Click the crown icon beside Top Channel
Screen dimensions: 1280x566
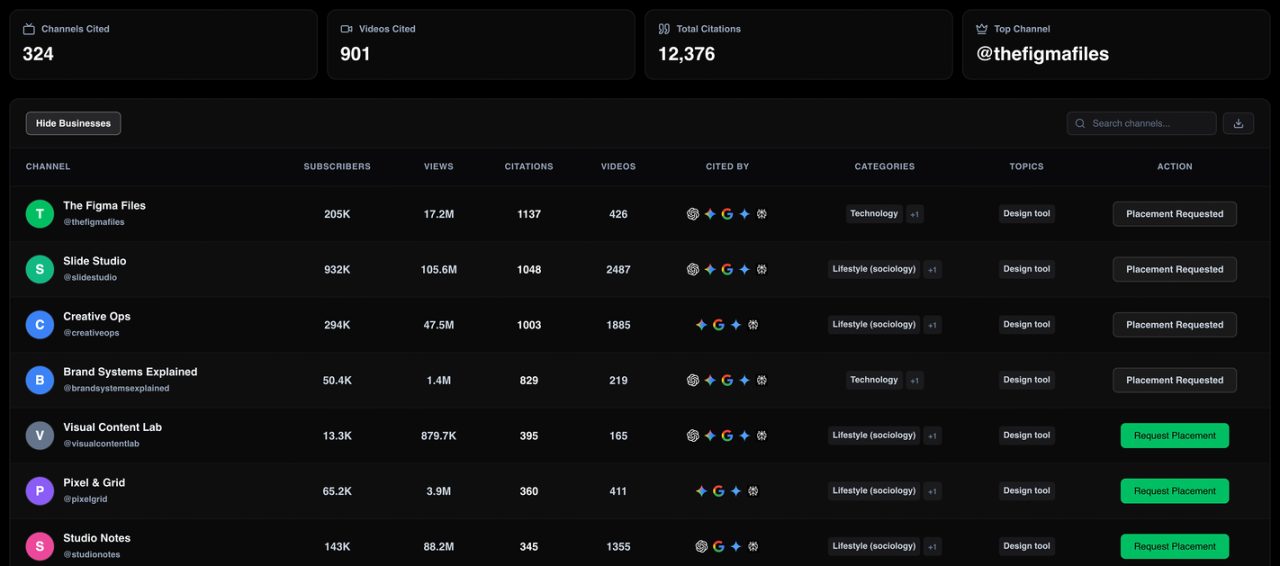pyautogui.click(x=981, y=29)
